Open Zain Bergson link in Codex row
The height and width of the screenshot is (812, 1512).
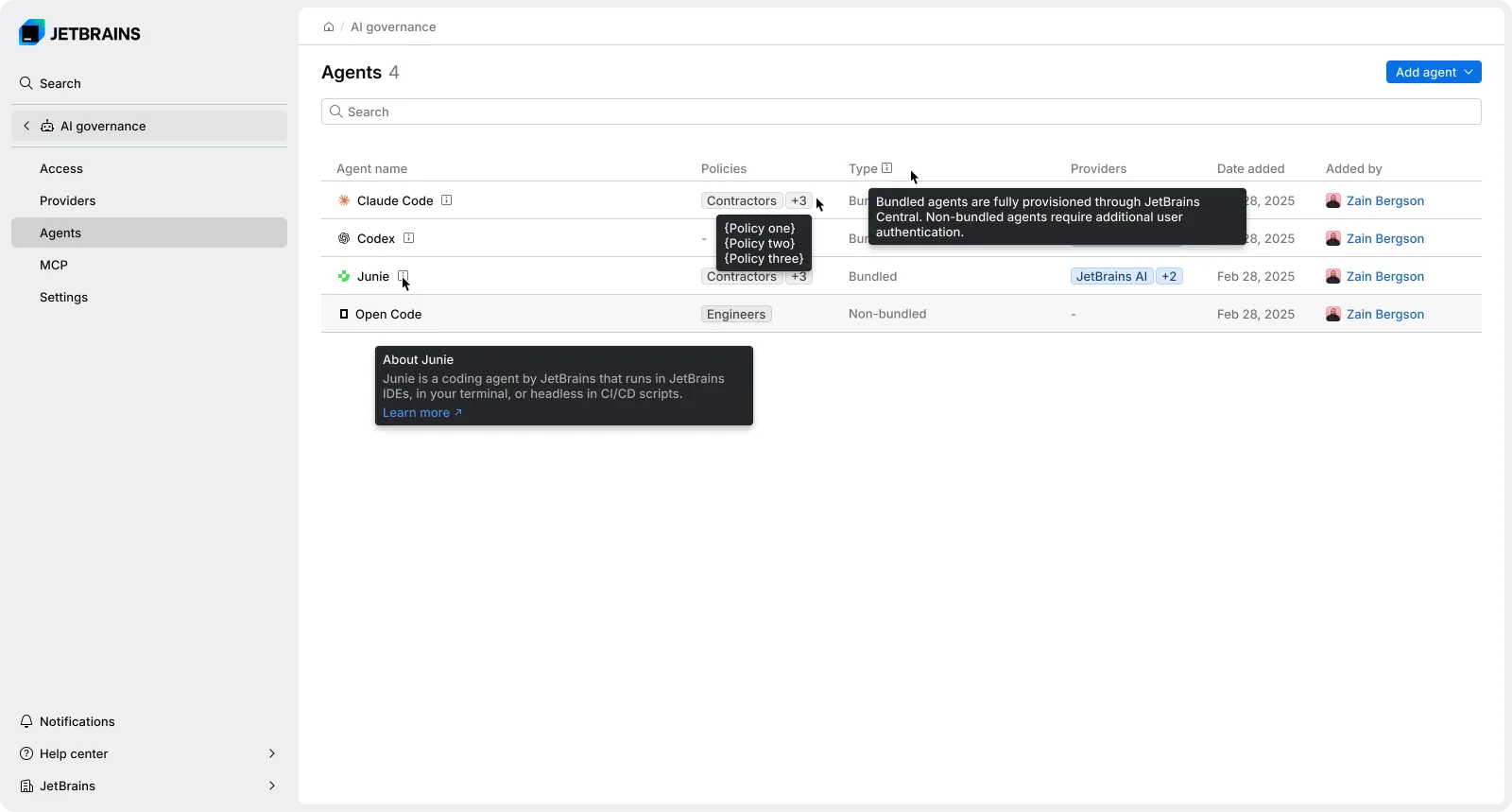tap(1385, 238)
